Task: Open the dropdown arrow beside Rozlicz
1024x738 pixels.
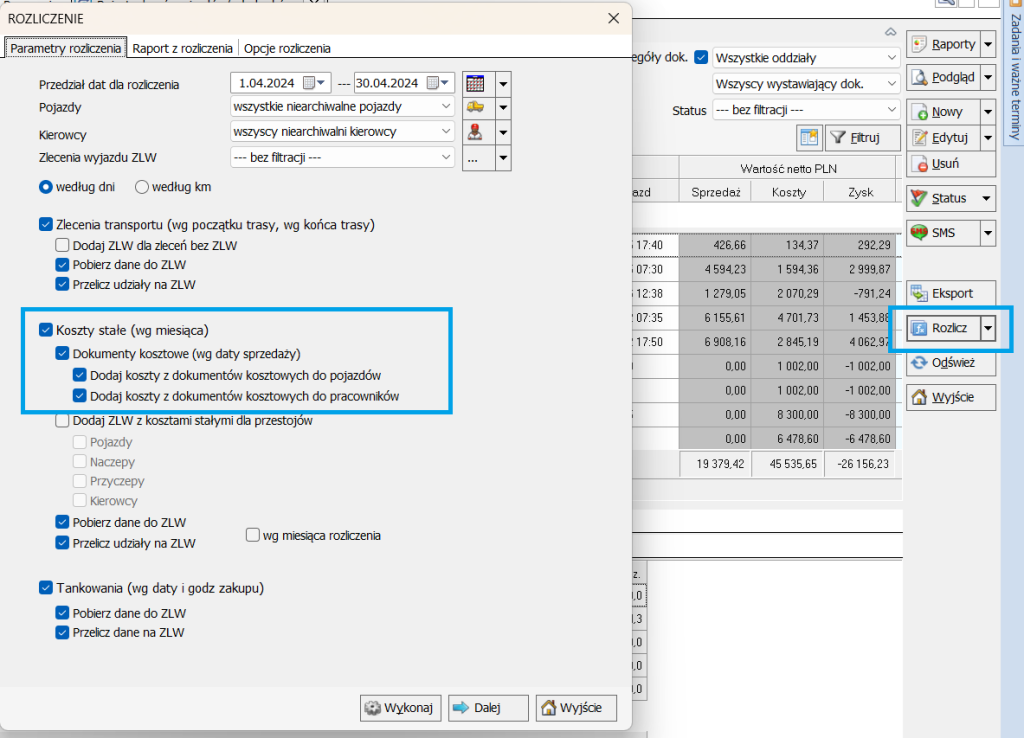Action: click(x=988, y=328)
